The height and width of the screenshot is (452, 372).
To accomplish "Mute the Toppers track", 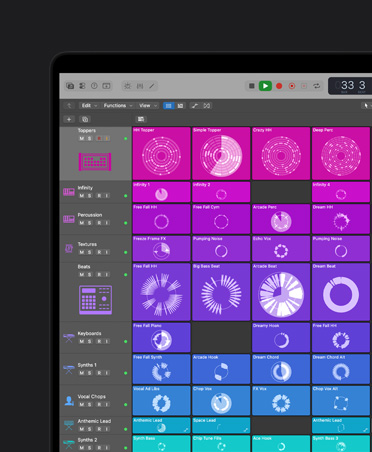I will [82, 138].
